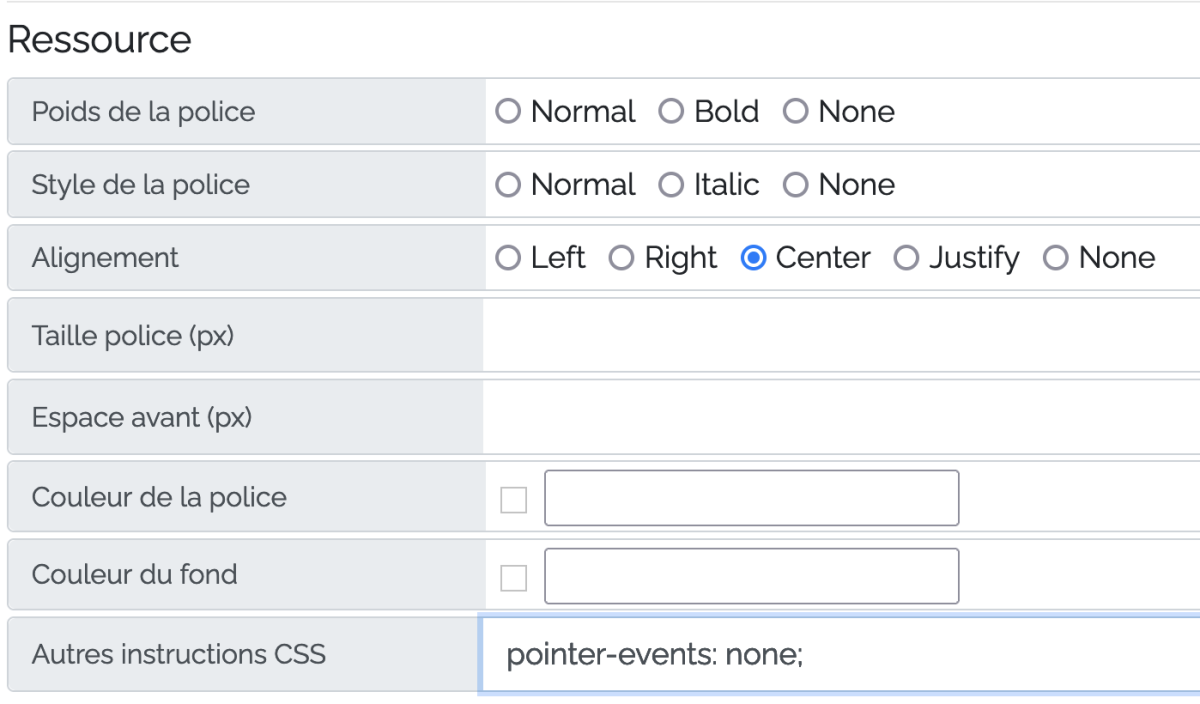This screenshot has height=704, width=1200.
Task: Click the Ressource section heading
Action: (99, 40)
